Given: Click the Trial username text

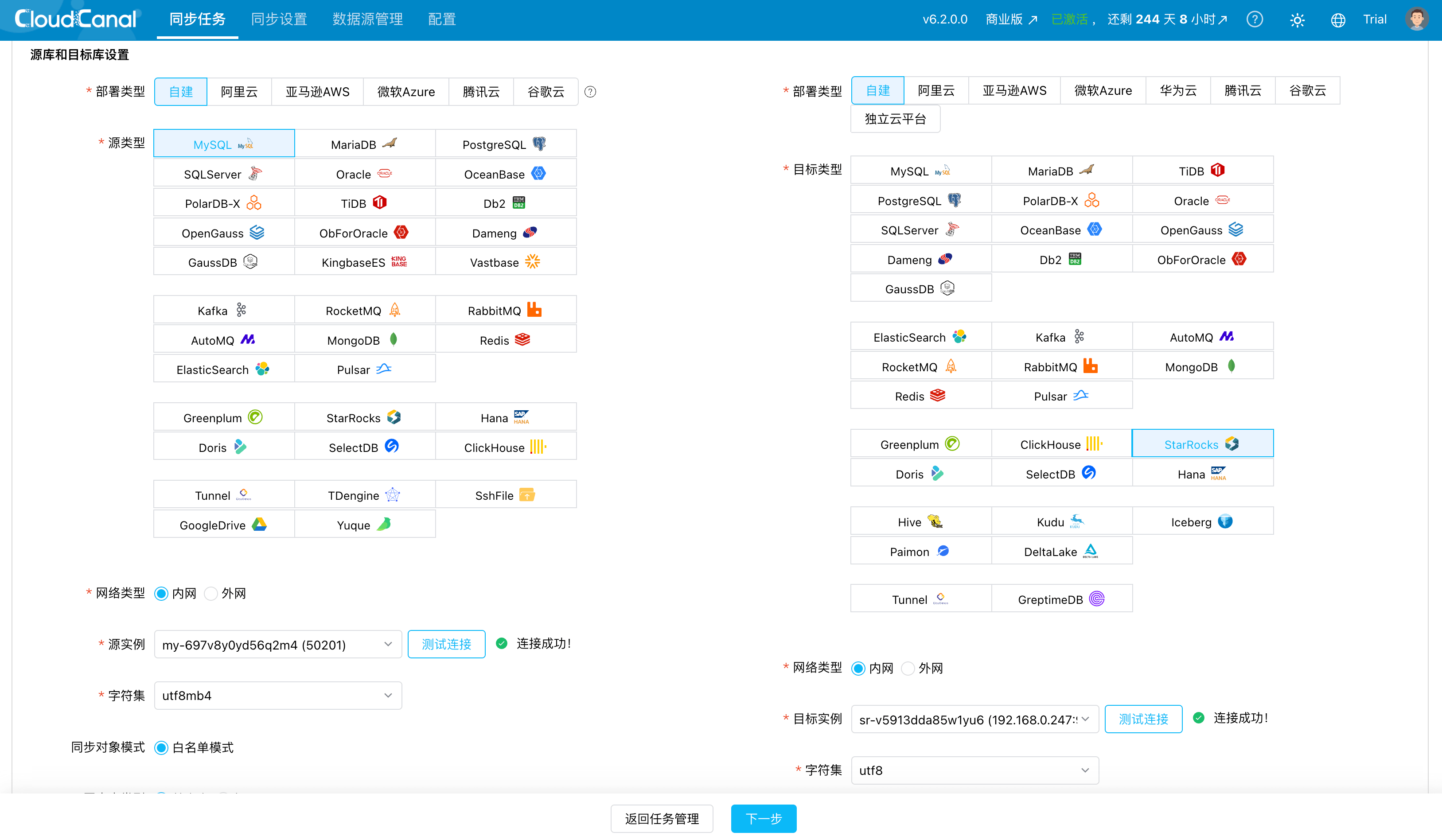Looking at the screenshot, I should coord(1375,19).
